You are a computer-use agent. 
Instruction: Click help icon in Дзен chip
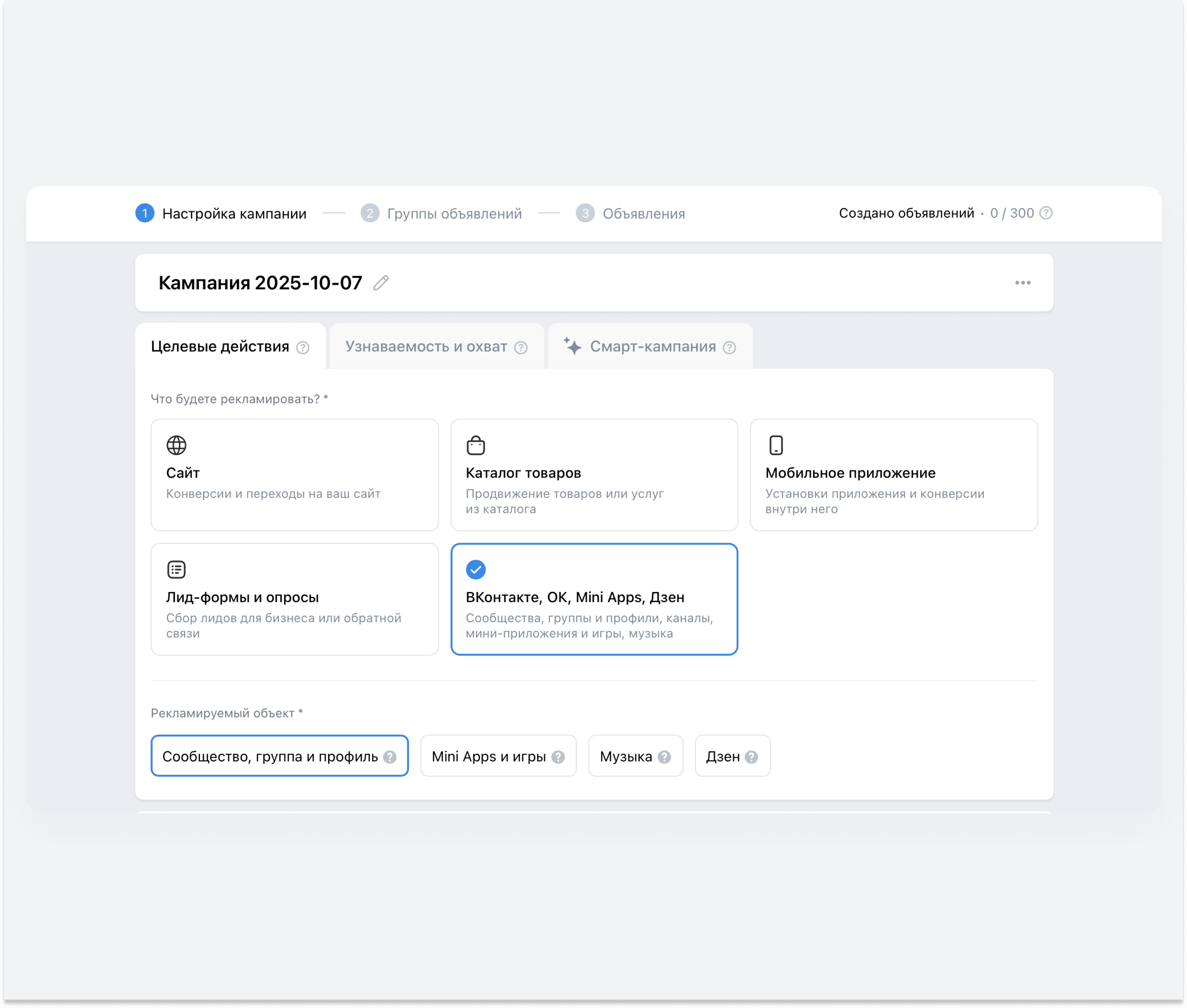751,757
